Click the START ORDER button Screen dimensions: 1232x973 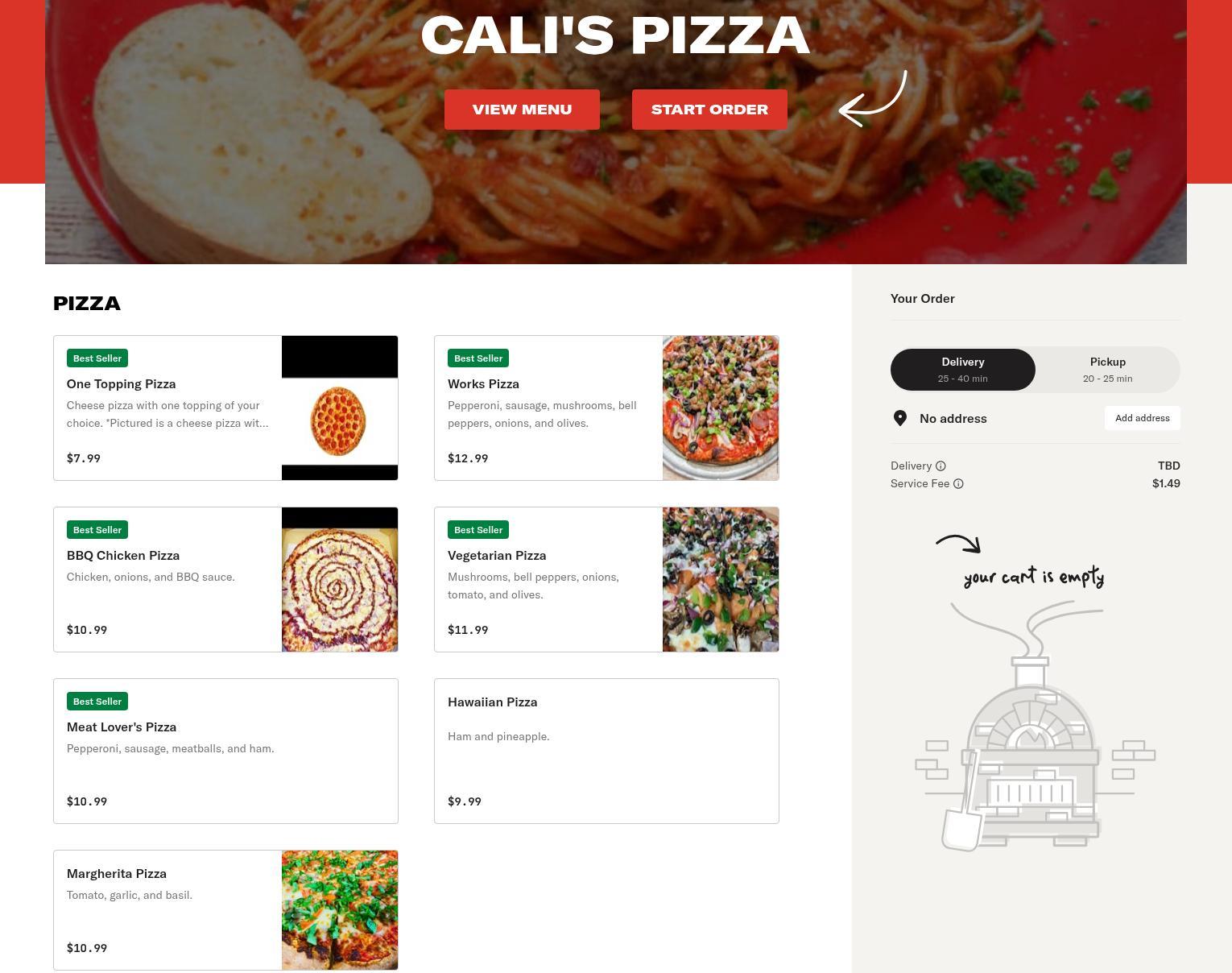tap(709, 110)
